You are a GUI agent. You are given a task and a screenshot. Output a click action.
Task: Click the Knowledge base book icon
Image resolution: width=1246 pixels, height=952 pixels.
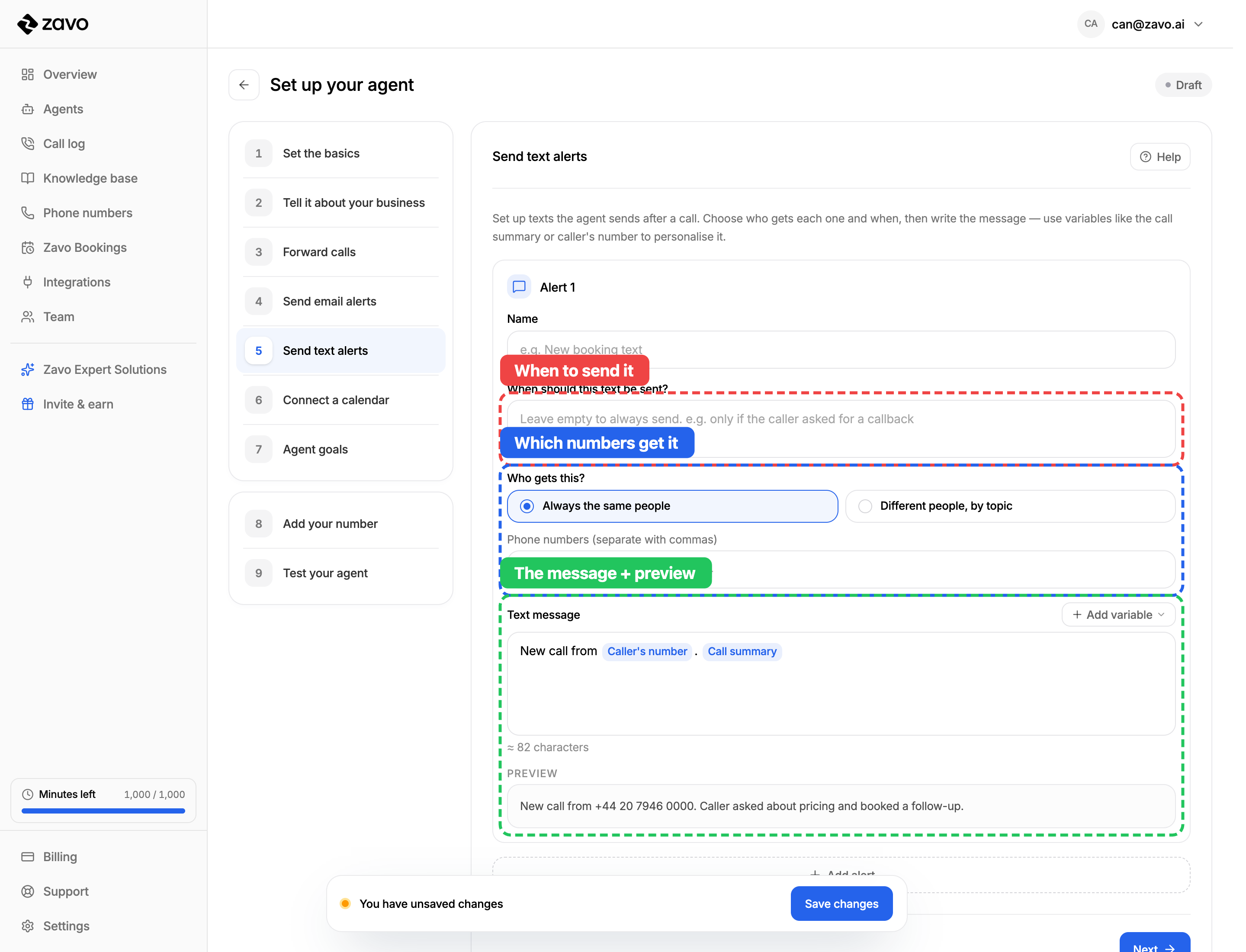pos(28,178)
